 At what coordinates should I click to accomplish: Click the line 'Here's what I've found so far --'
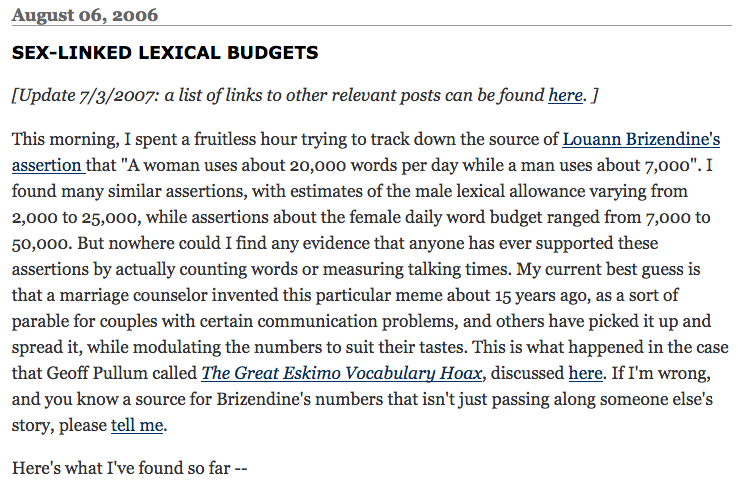coord(129,467)
